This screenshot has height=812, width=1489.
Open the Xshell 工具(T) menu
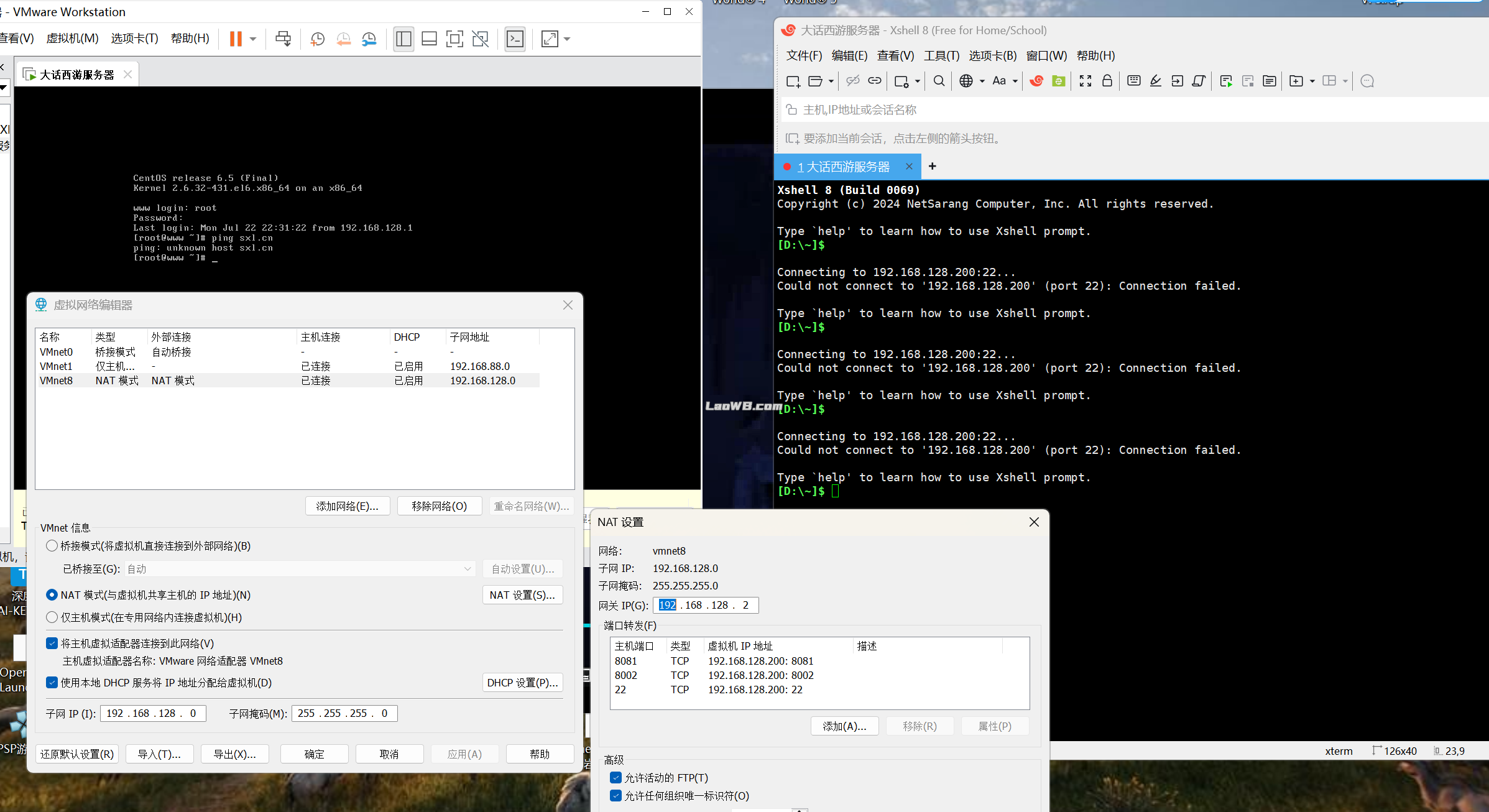click(941, 56)
